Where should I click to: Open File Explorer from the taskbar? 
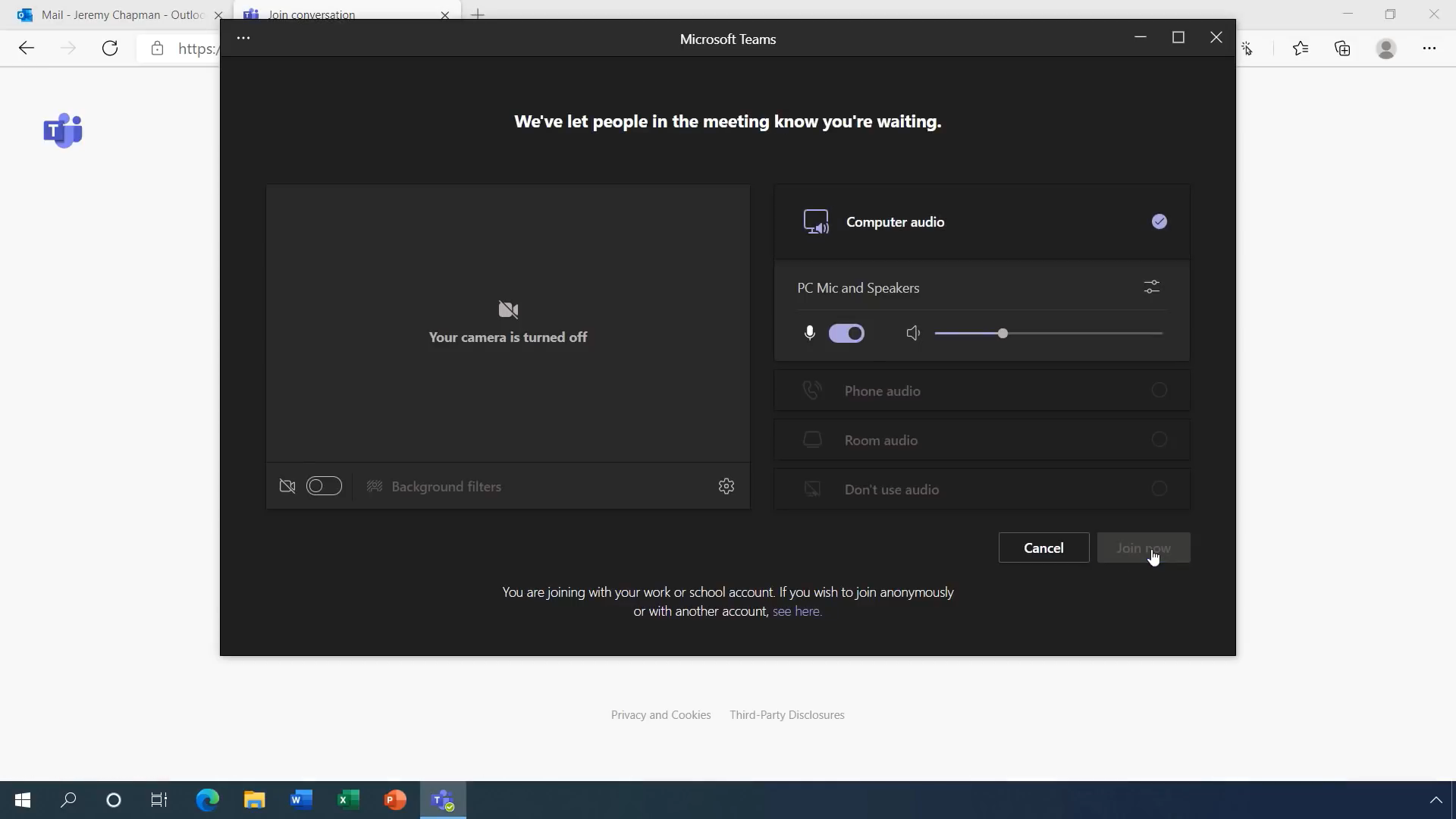pyautogui.click(x=254, y=800)
